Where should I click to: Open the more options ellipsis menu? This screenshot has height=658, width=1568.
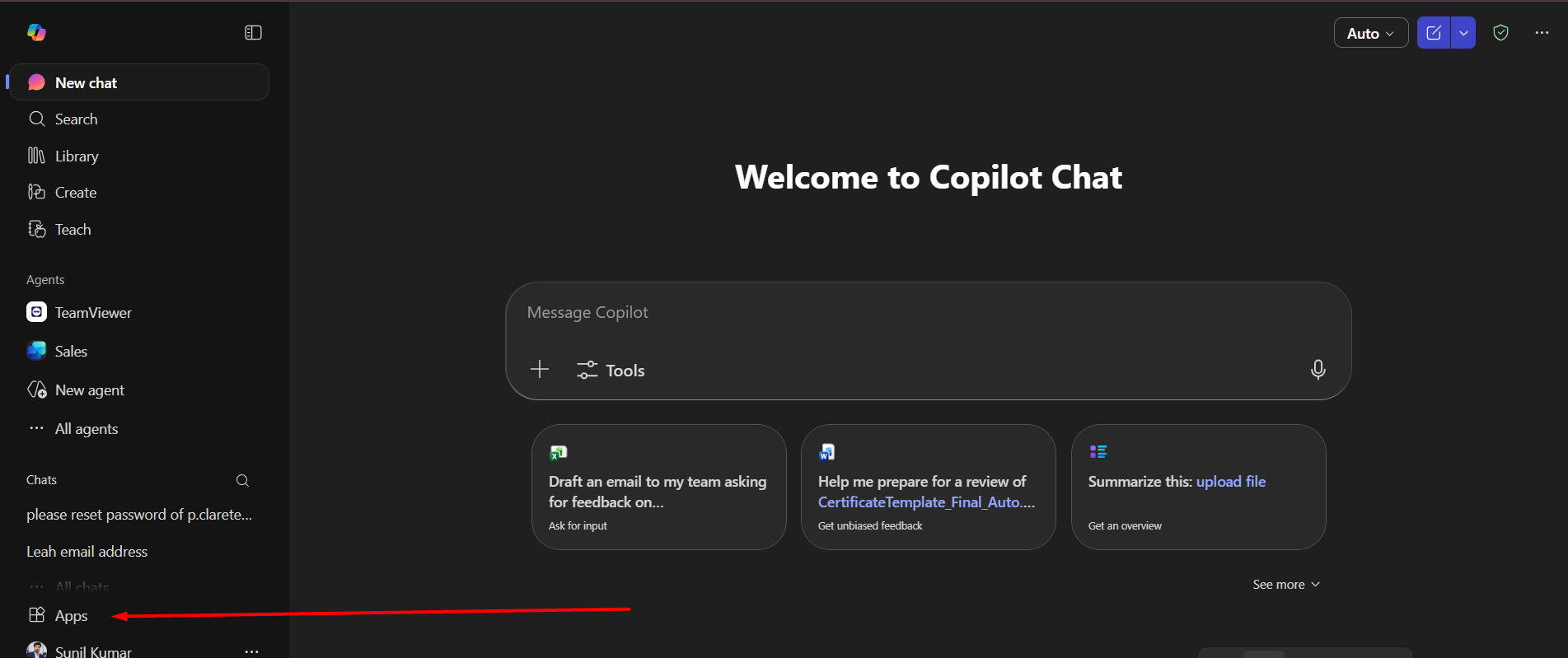[x=1542, y=33]
